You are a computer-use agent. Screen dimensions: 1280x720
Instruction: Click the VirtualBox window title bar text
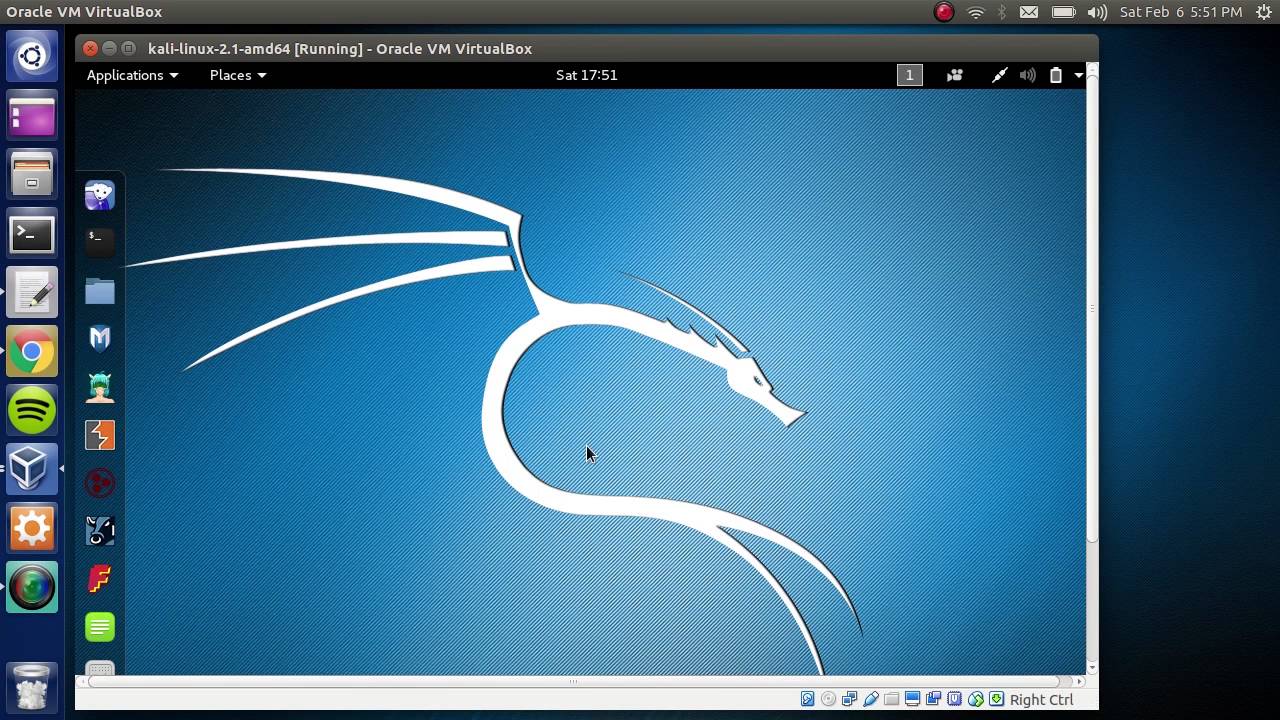(x=340, y=48)
